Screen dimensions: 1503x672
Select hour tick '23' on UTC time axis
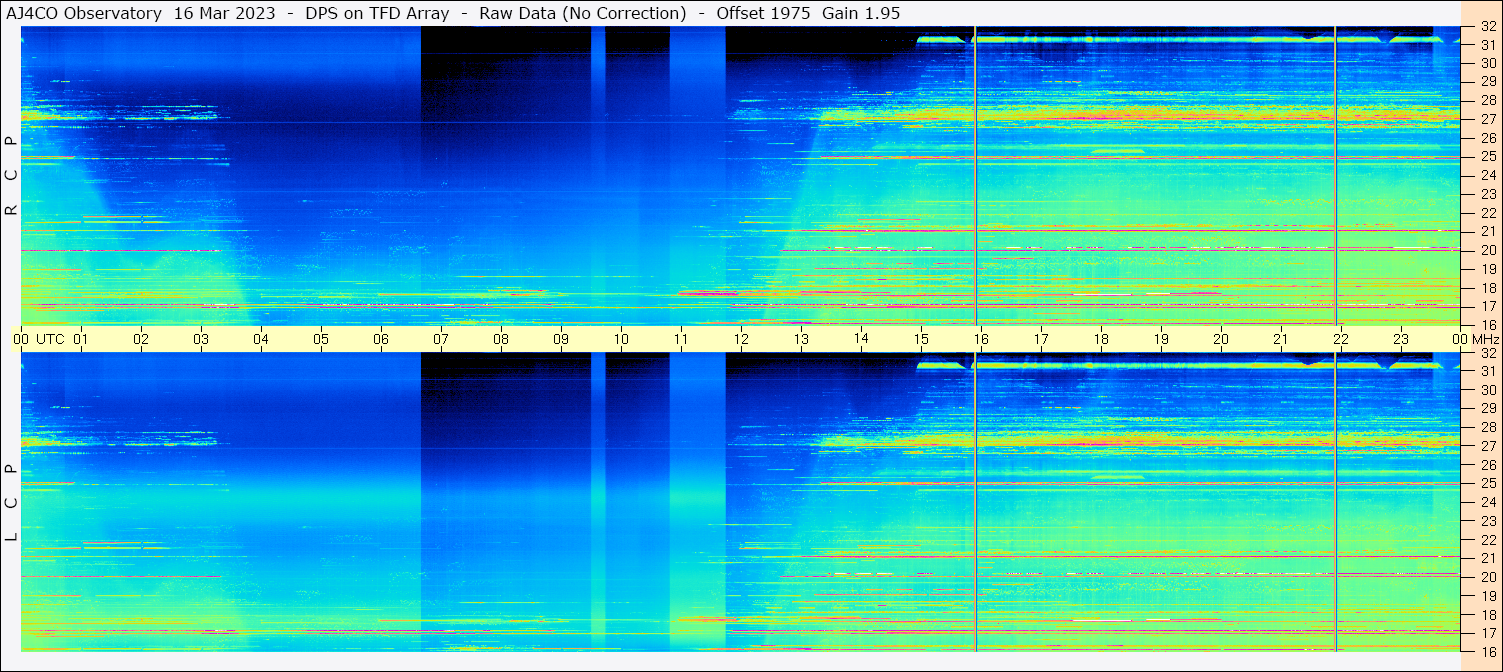[x=1401, y=339]
